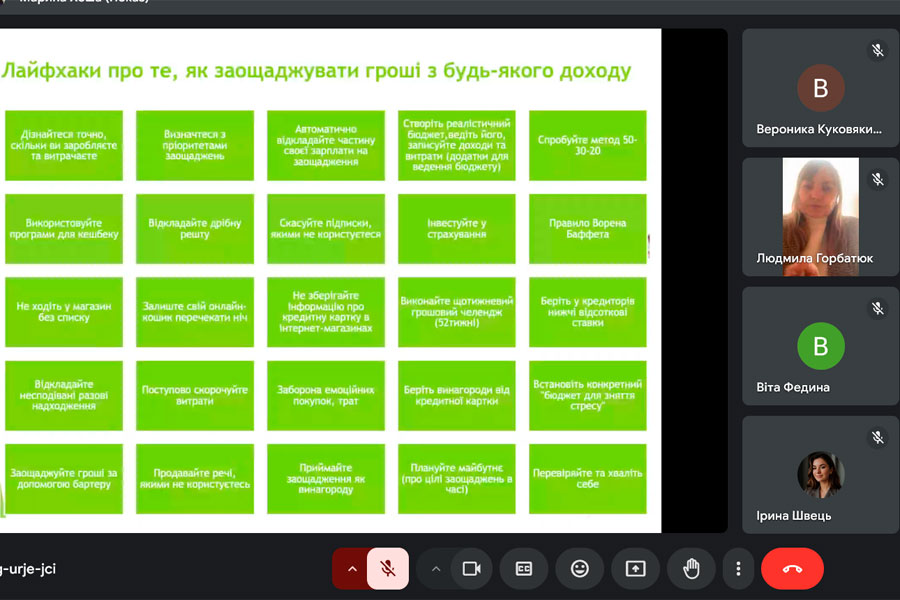Click tile Беріть винагороди від кредитної картки

point(456,395)
